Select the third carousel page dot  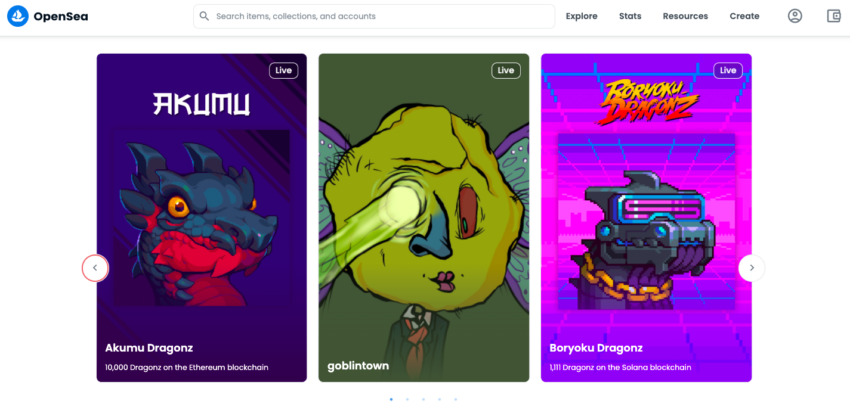click(x=423, y=399)
